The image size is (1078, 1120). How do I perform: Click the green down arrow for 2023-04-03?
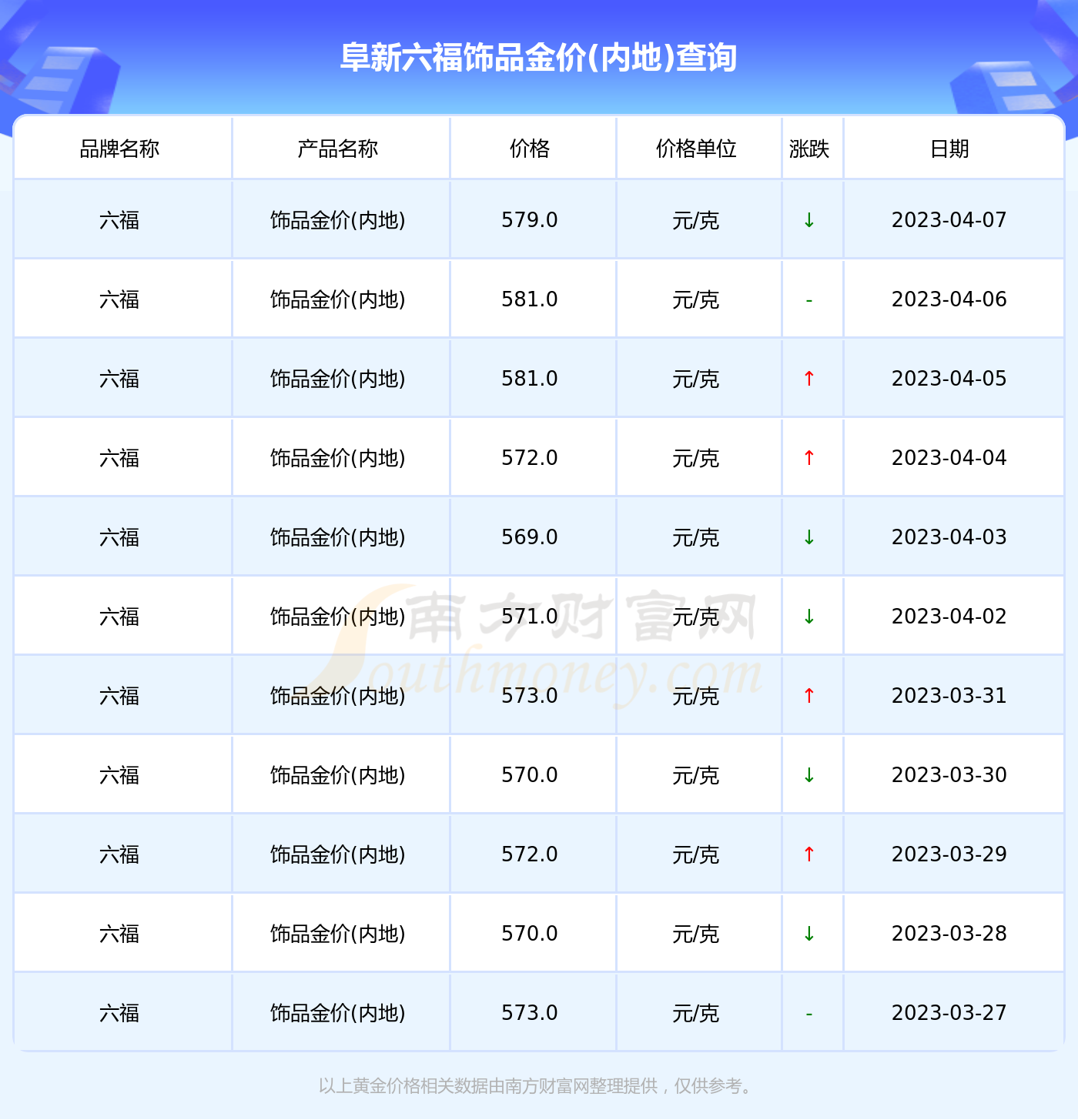[809, 537]
